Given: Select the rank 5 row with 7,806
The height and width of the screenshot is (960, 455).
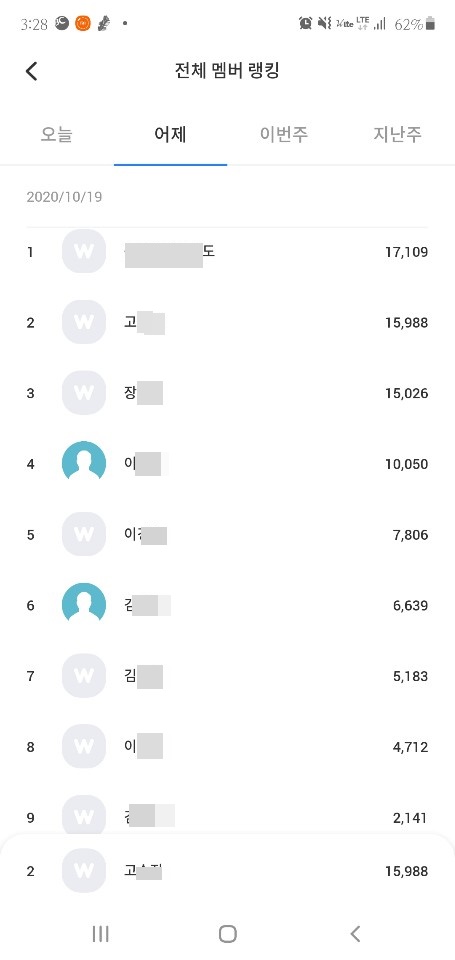Looking at the screenshot, I should pyautogui.click(x=227, y=534).
